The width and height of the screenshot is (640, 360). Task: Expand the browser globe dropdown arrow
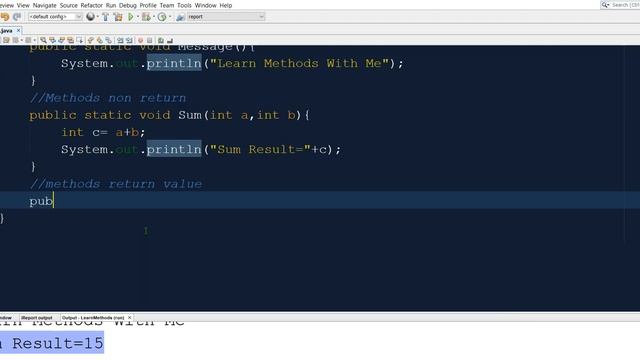(97, 17)
